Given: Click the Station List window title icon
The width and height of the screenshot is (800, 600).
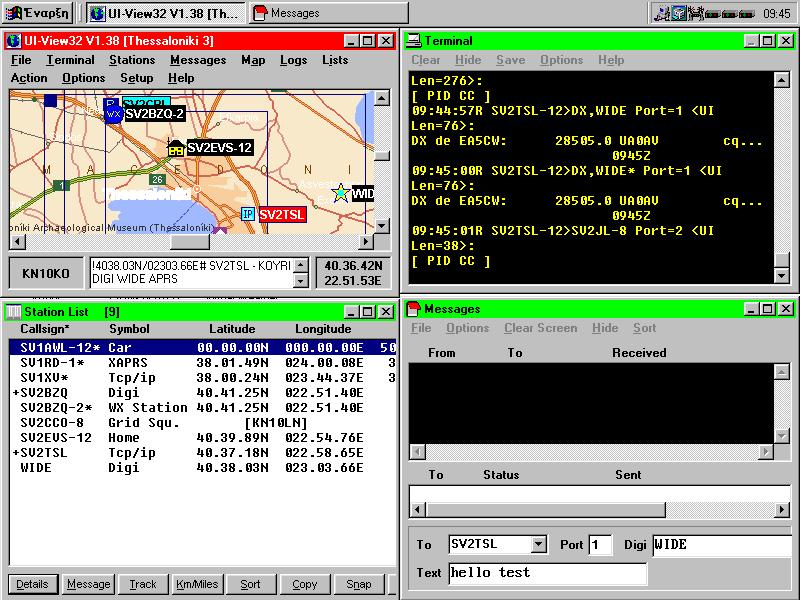Looking at the screenshot, I should click(x=14, y=312).
